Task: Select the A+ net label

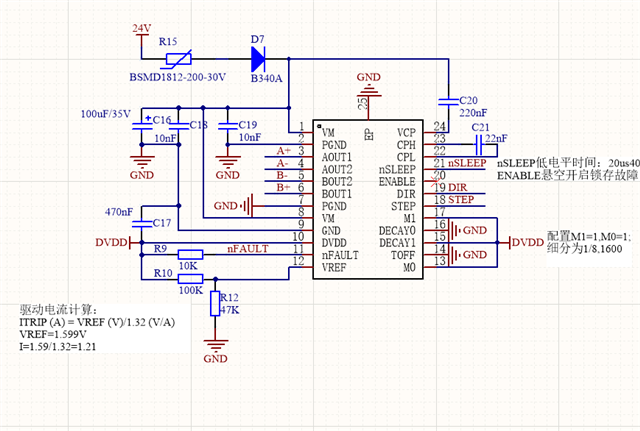Action: pyautogui.click(x=283, y=151)
